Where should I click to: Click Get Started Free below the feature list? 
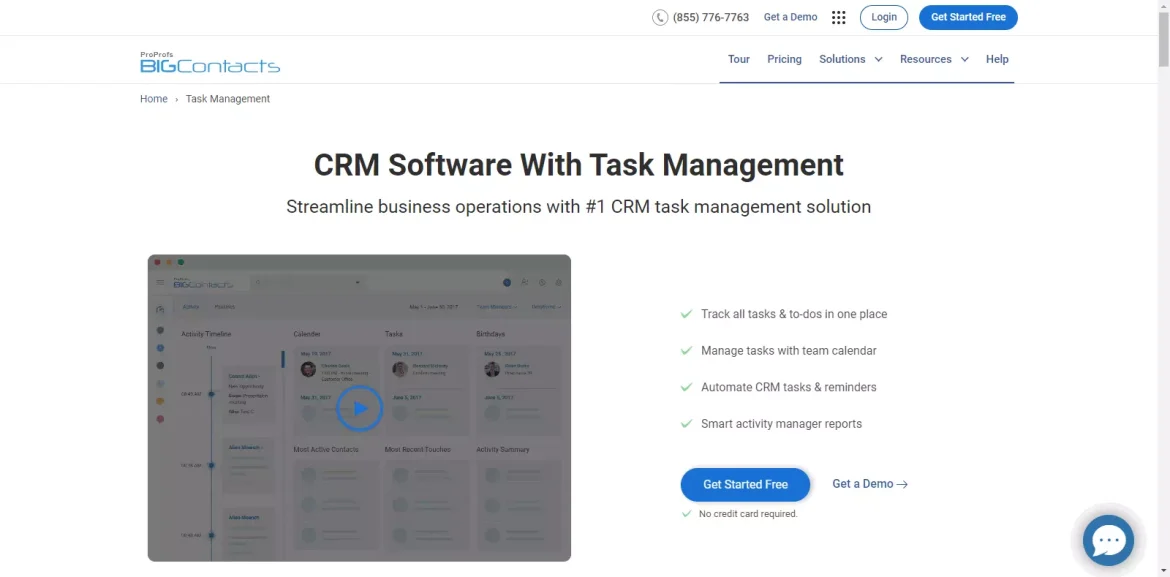click(x=745, y=484)
